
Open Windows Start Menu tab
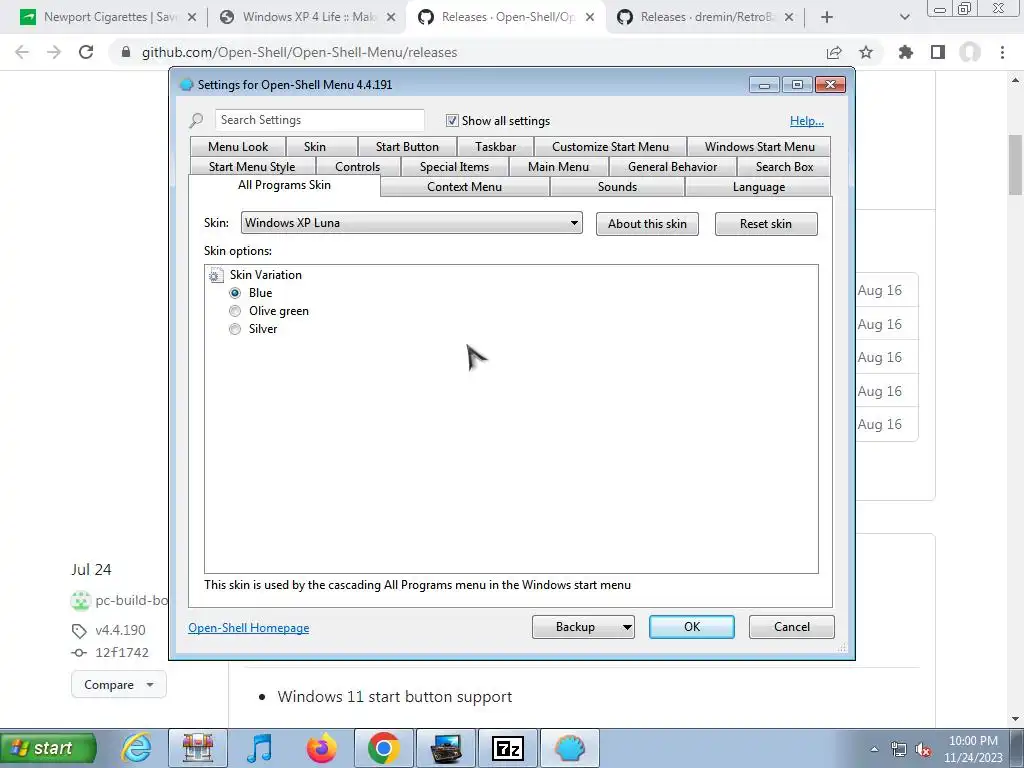click(760, 146)
